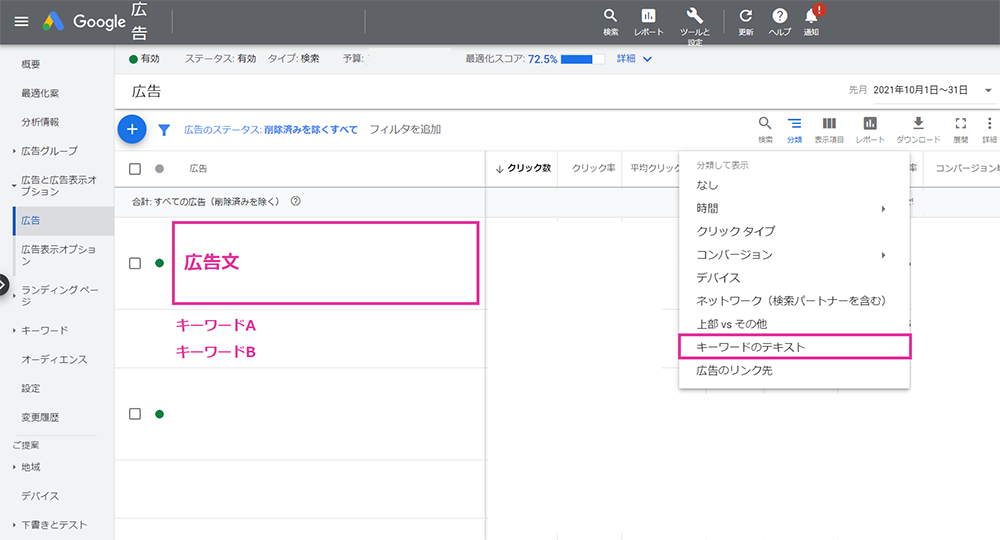Click the 広告 column header

pyautogui.click(x=198, y=168)
